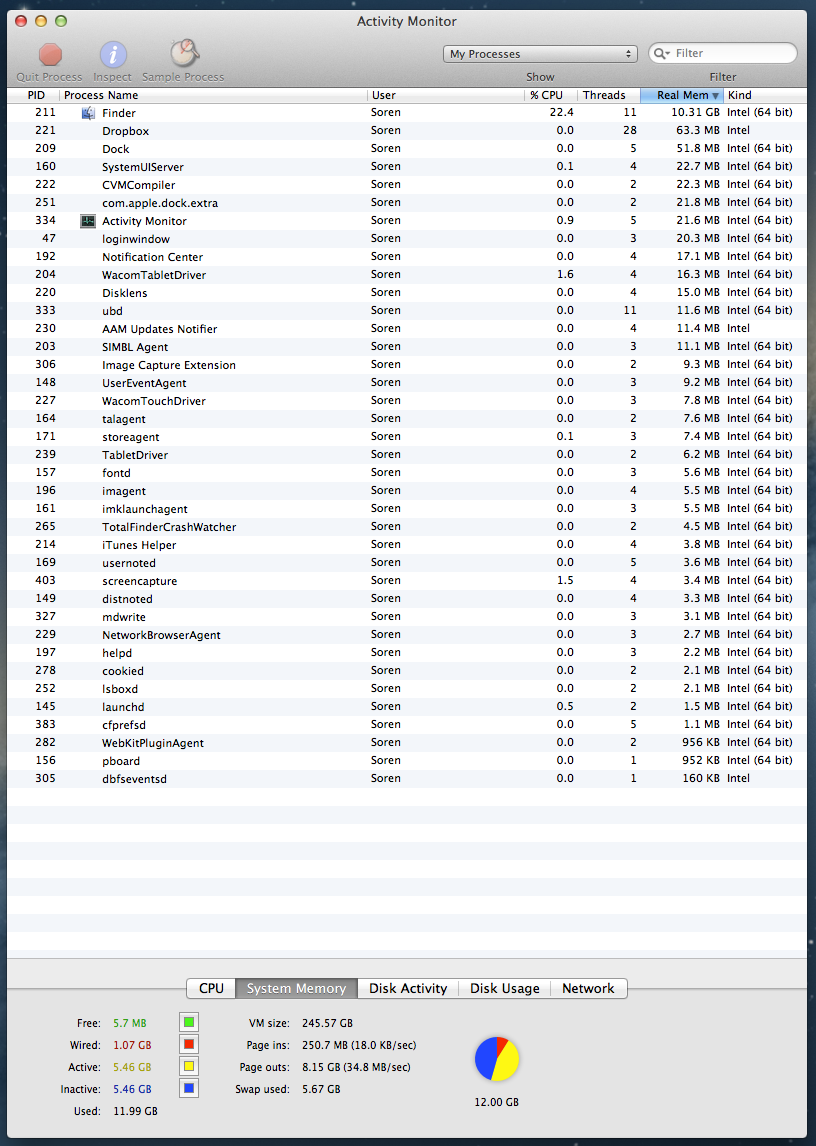The height and width of the screenshot is (1146, 816).
Task: Select the WacomTouchDriver process row
Action: click(407, 401)
